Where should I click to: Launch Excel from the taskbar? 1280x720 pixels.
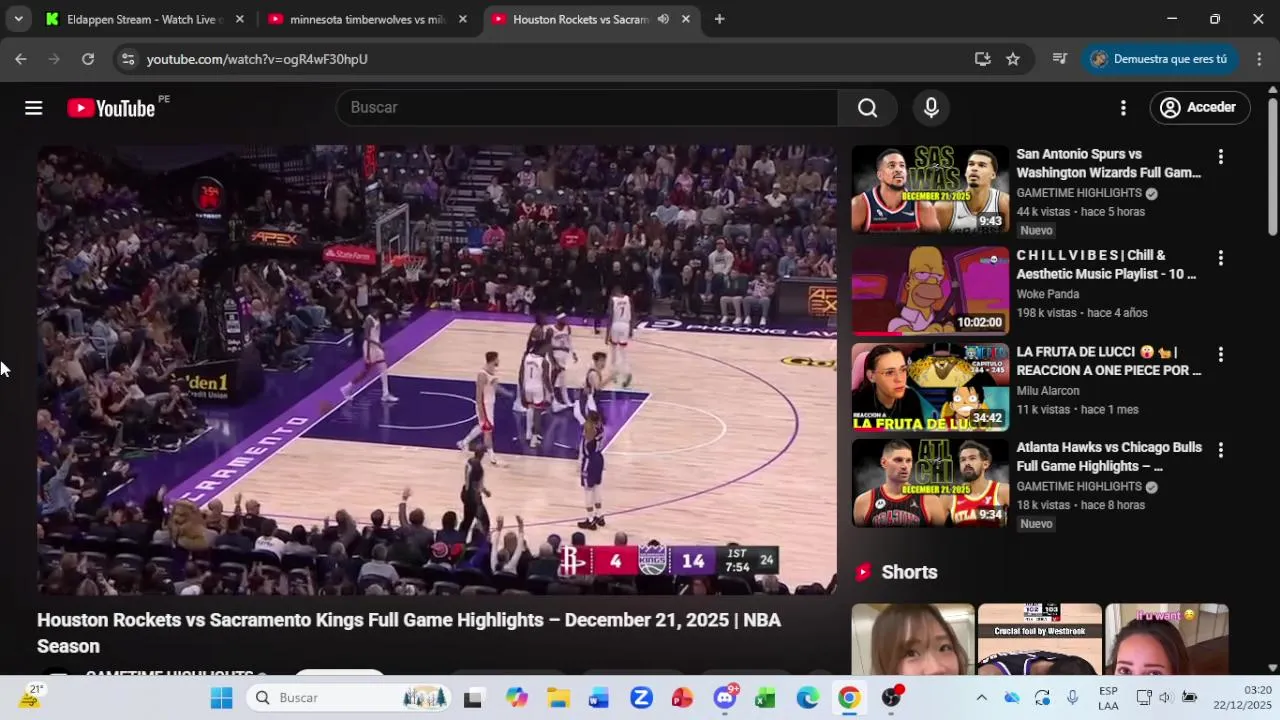tap(765, 698)
